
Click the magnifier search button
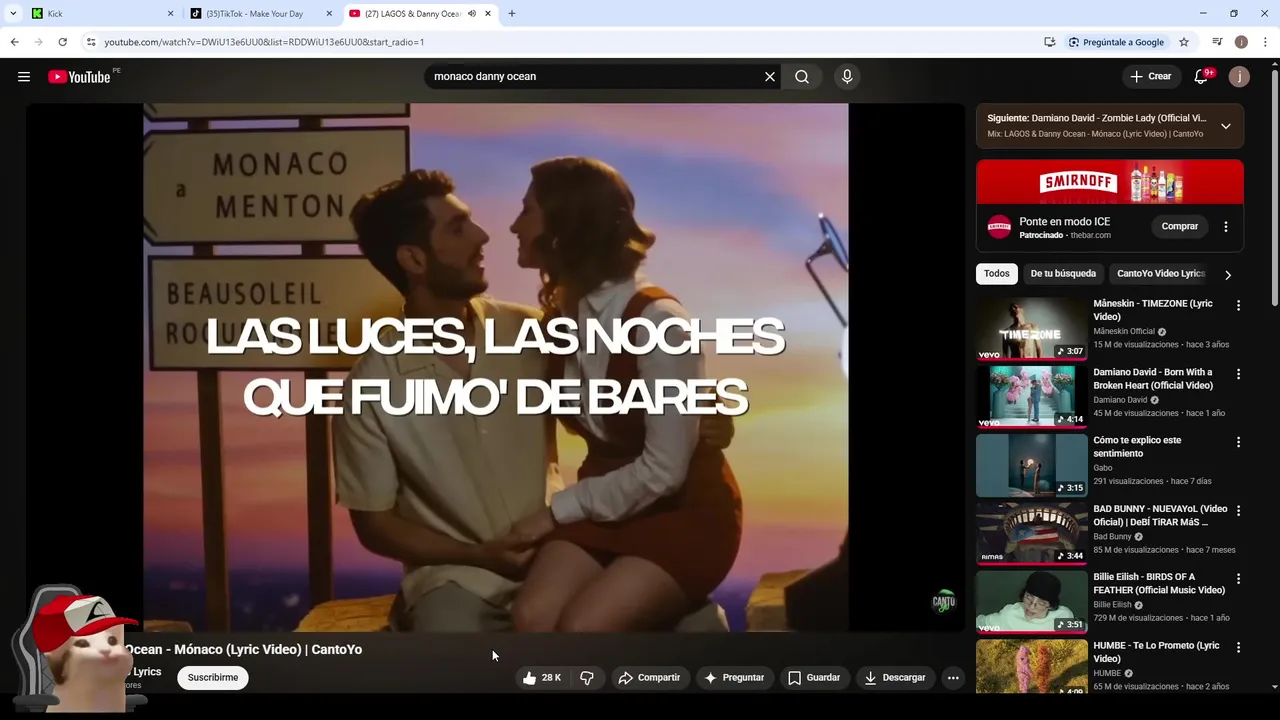point(802,77)
